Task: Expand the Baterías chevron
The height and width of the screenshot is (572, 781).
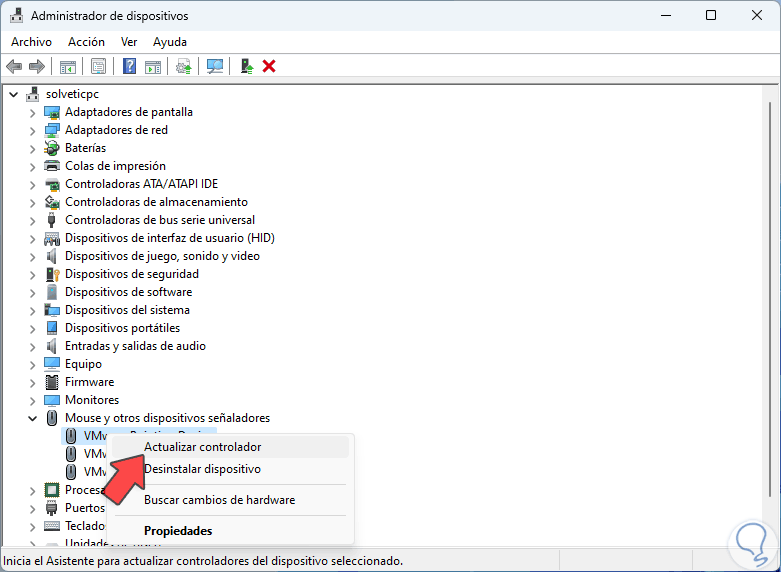Action: 32,148
